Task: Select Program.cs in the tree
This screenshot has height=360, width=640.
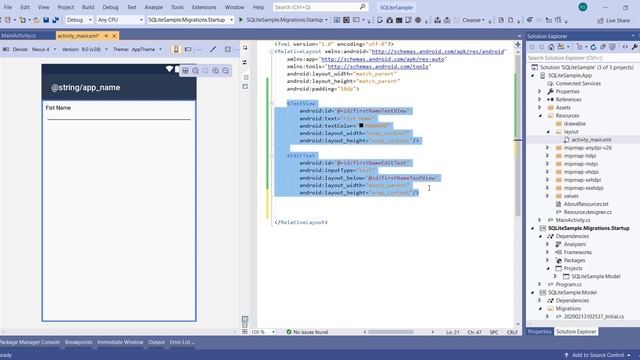Action: [568, 284]
